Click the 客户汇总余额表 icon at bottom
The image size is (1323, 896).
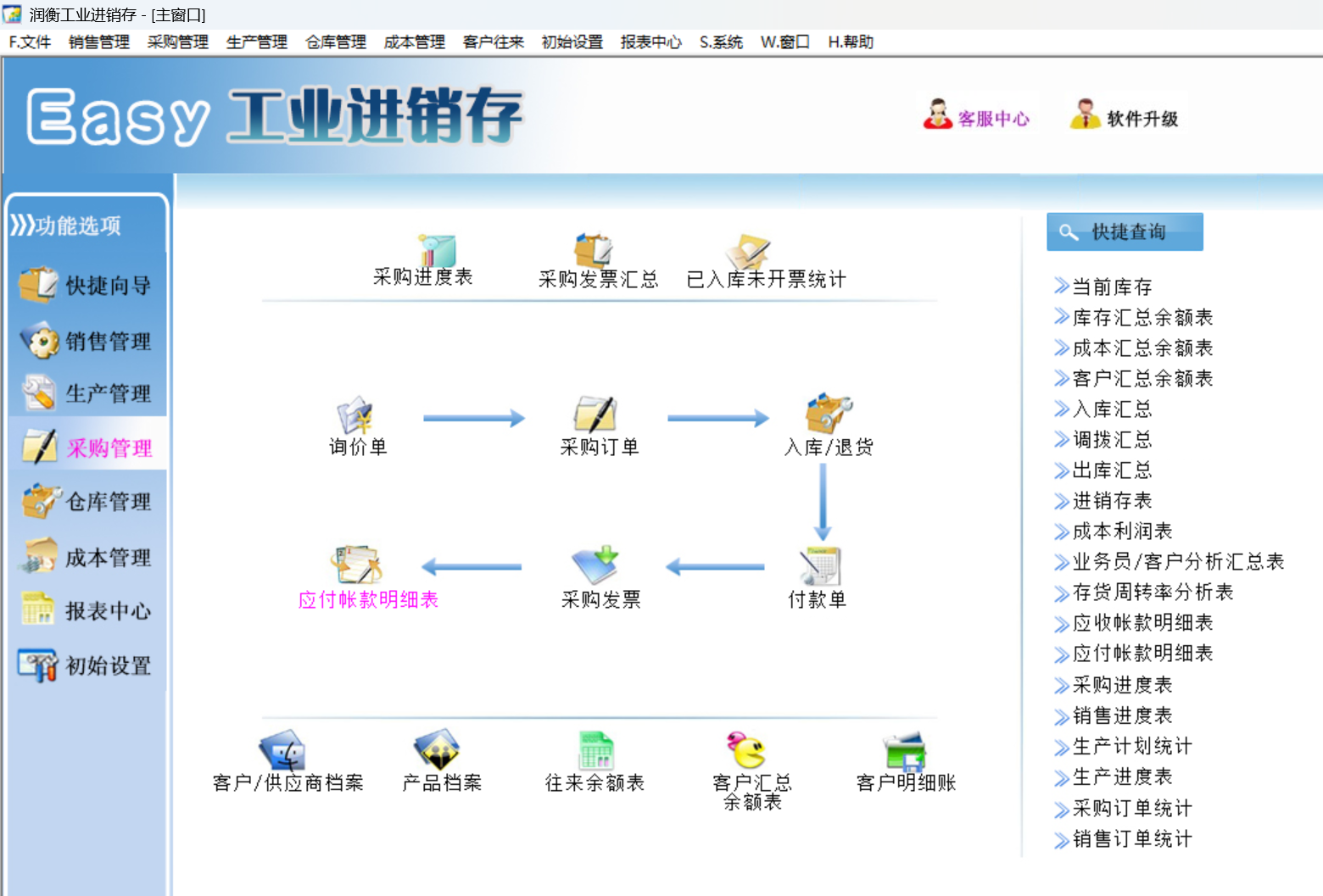[746, 750]
